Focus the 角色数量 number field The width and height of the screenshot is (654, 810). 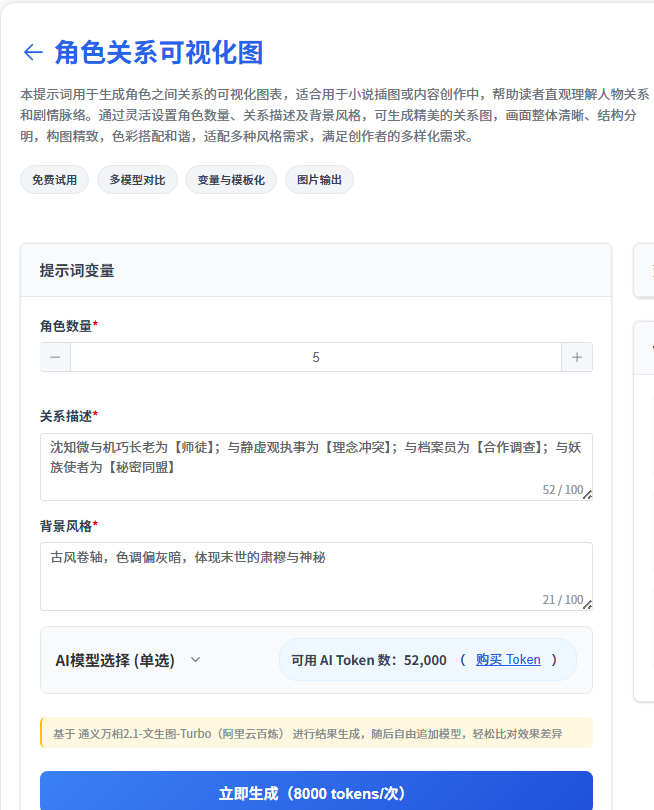316,358
